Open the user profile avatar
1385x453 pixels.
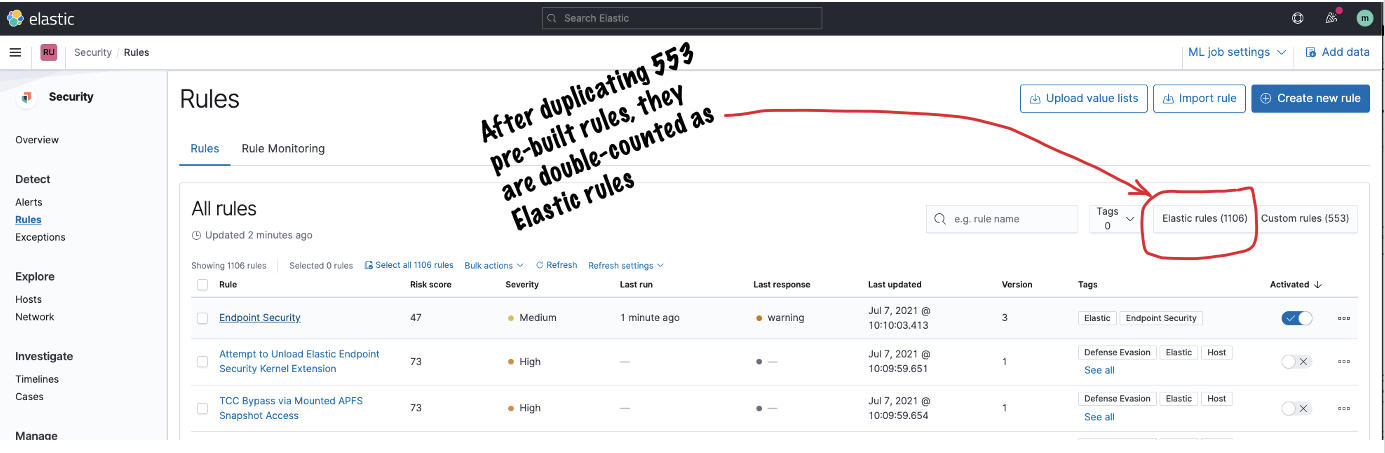pos(1364,18)
